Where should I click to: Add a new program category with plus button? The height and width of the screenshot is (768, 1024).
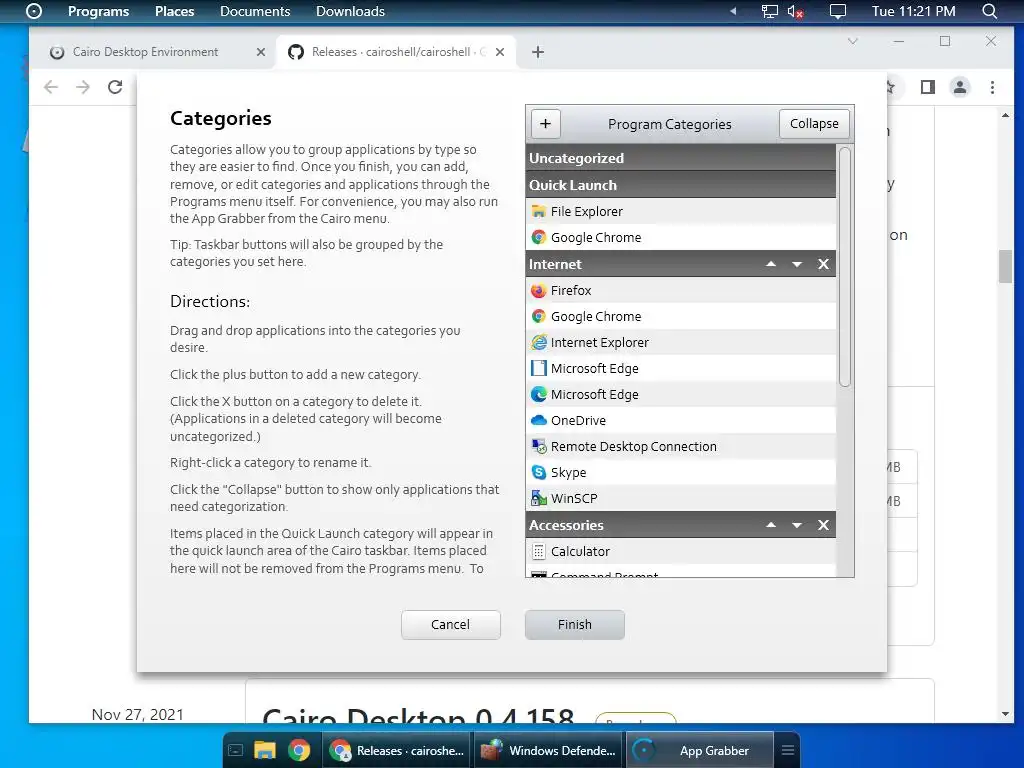pyautogui.click(x=546, y=123)
